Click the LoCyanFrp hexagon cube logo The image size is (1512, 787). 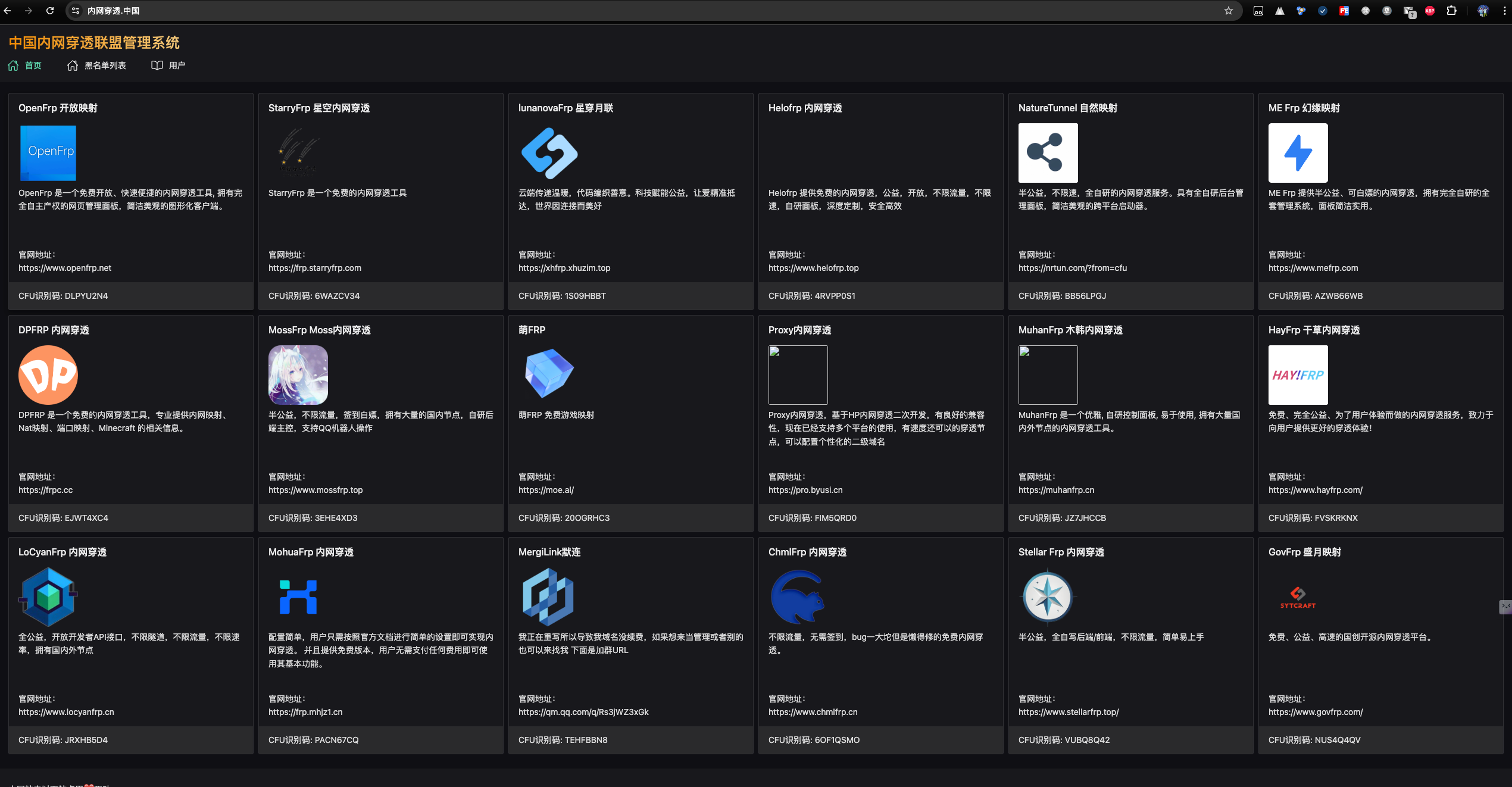(x=48, y=597)
